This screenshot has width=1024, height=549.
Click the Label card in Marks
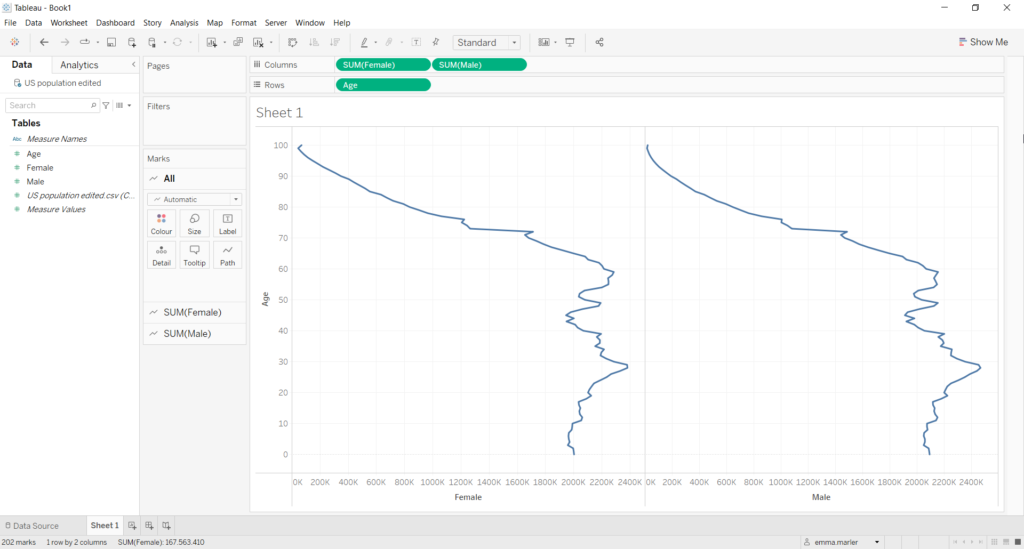pyautogui.click(x=227, y=224)
